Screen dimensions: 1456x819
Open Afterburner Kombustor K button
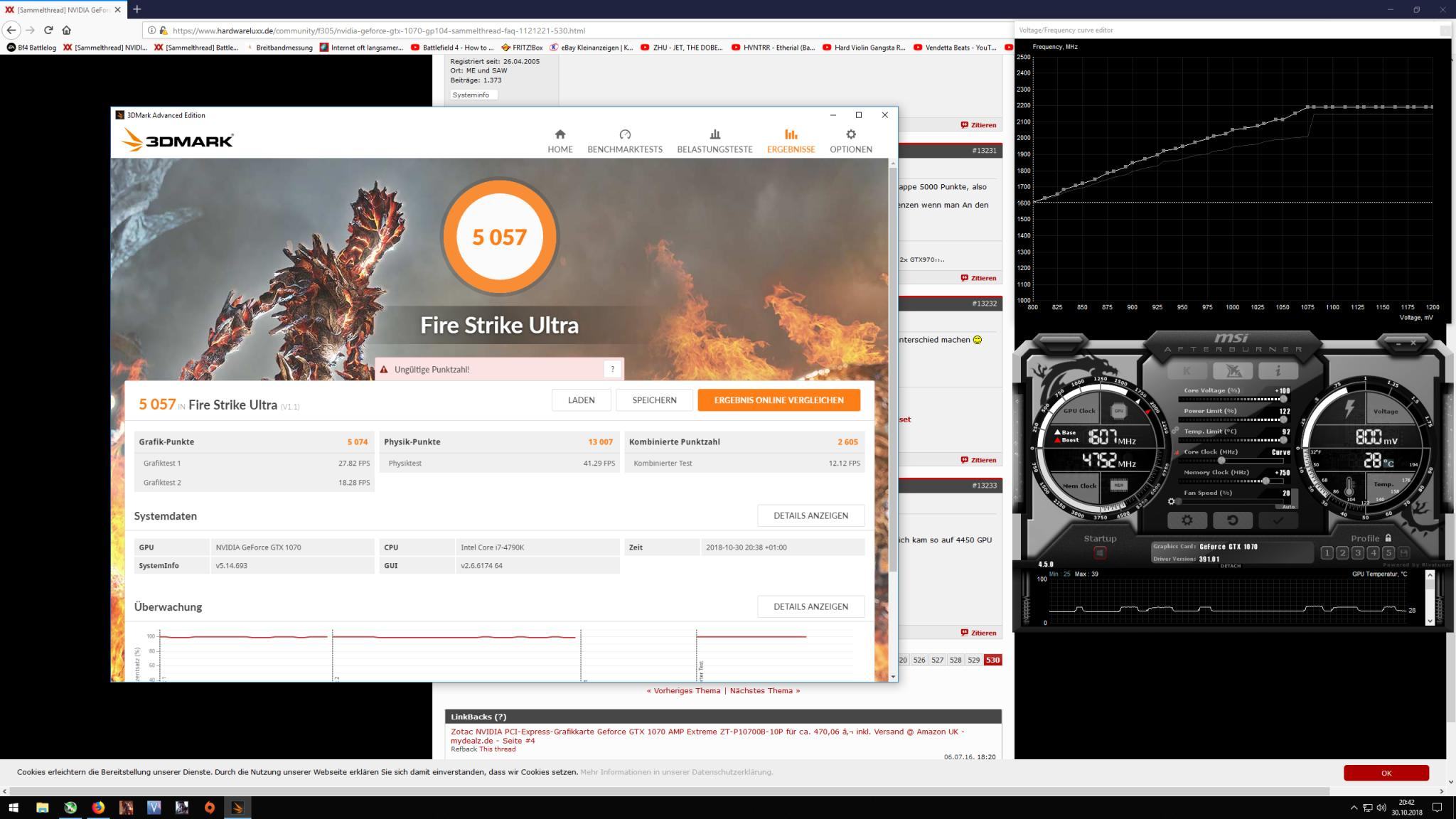1187,370
